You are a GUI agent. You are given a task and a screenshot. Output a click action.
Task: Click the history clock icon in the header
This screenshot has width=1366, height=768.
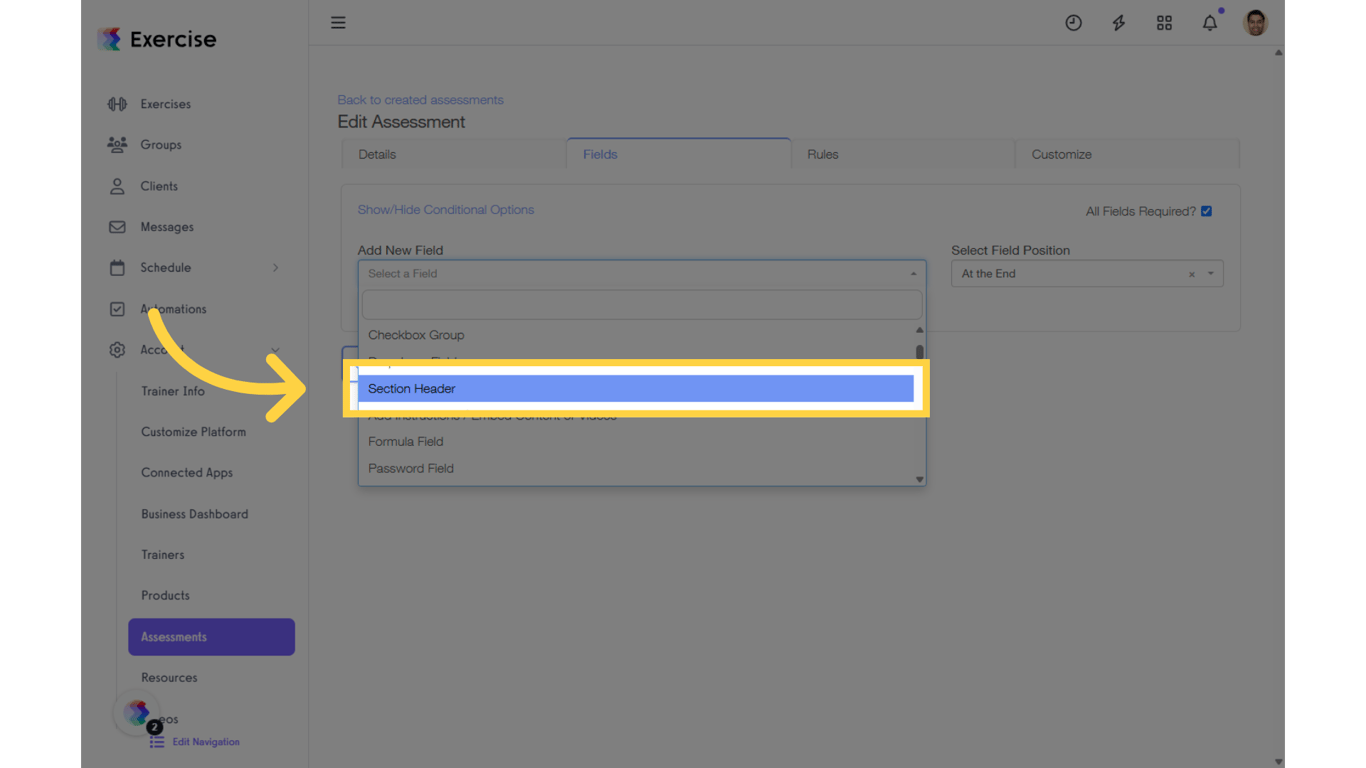pyautogui.click(x=1074, y=22)
